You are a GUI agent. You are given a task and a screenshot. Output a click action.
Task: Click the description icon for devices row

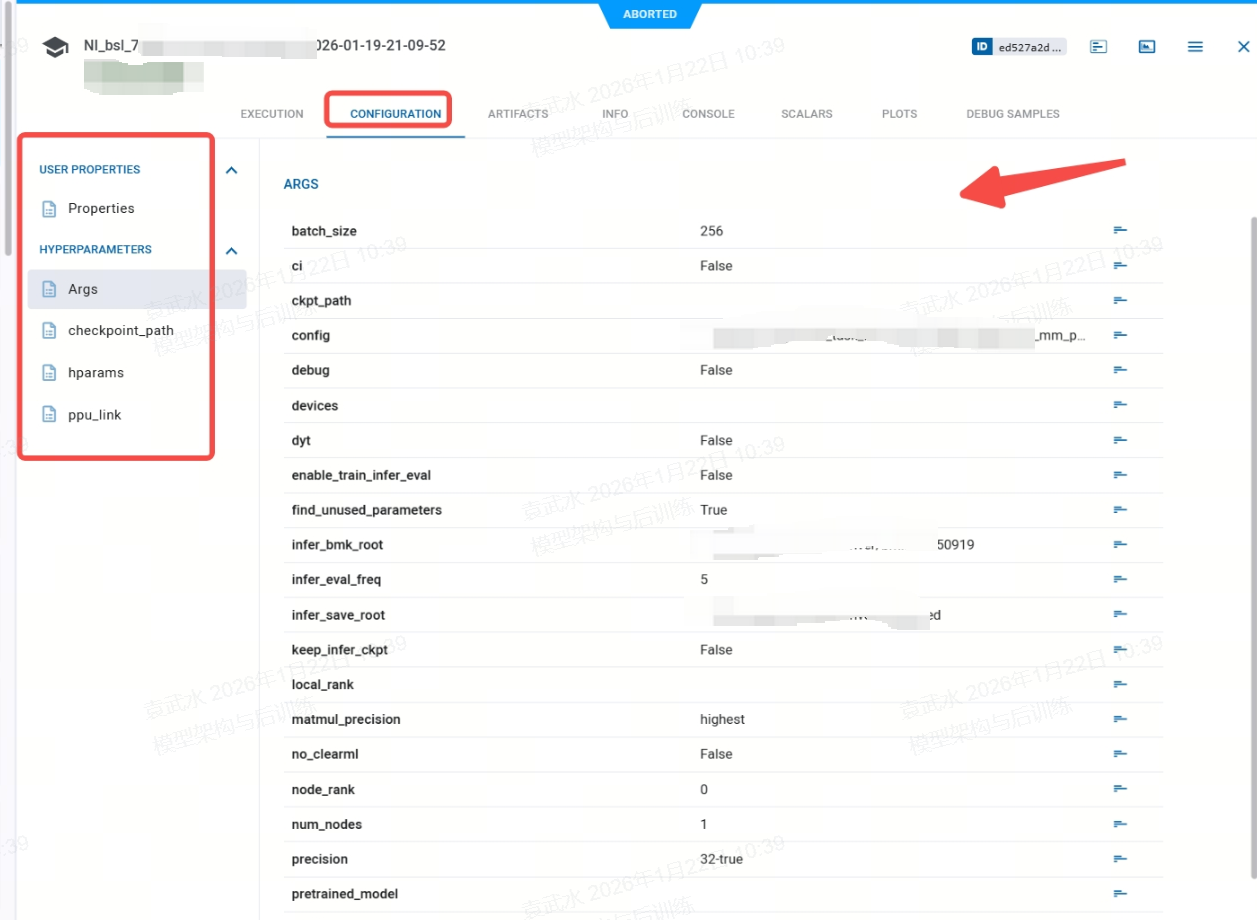[1120, 405]
